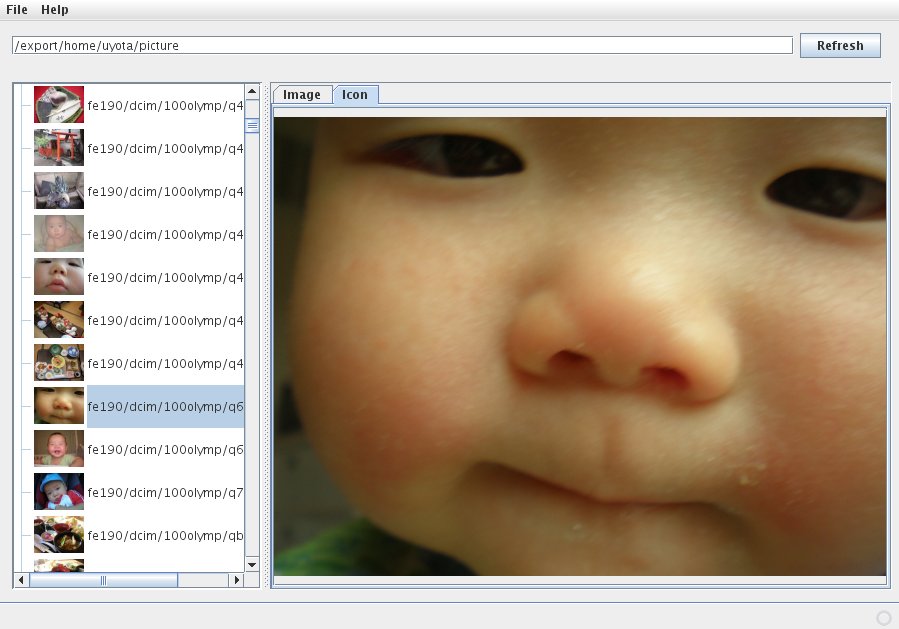The width and height of the screenshot is (899, 629).
Task: Click the list's vertical scroll down arrow
Action: [x=252, y=563]
